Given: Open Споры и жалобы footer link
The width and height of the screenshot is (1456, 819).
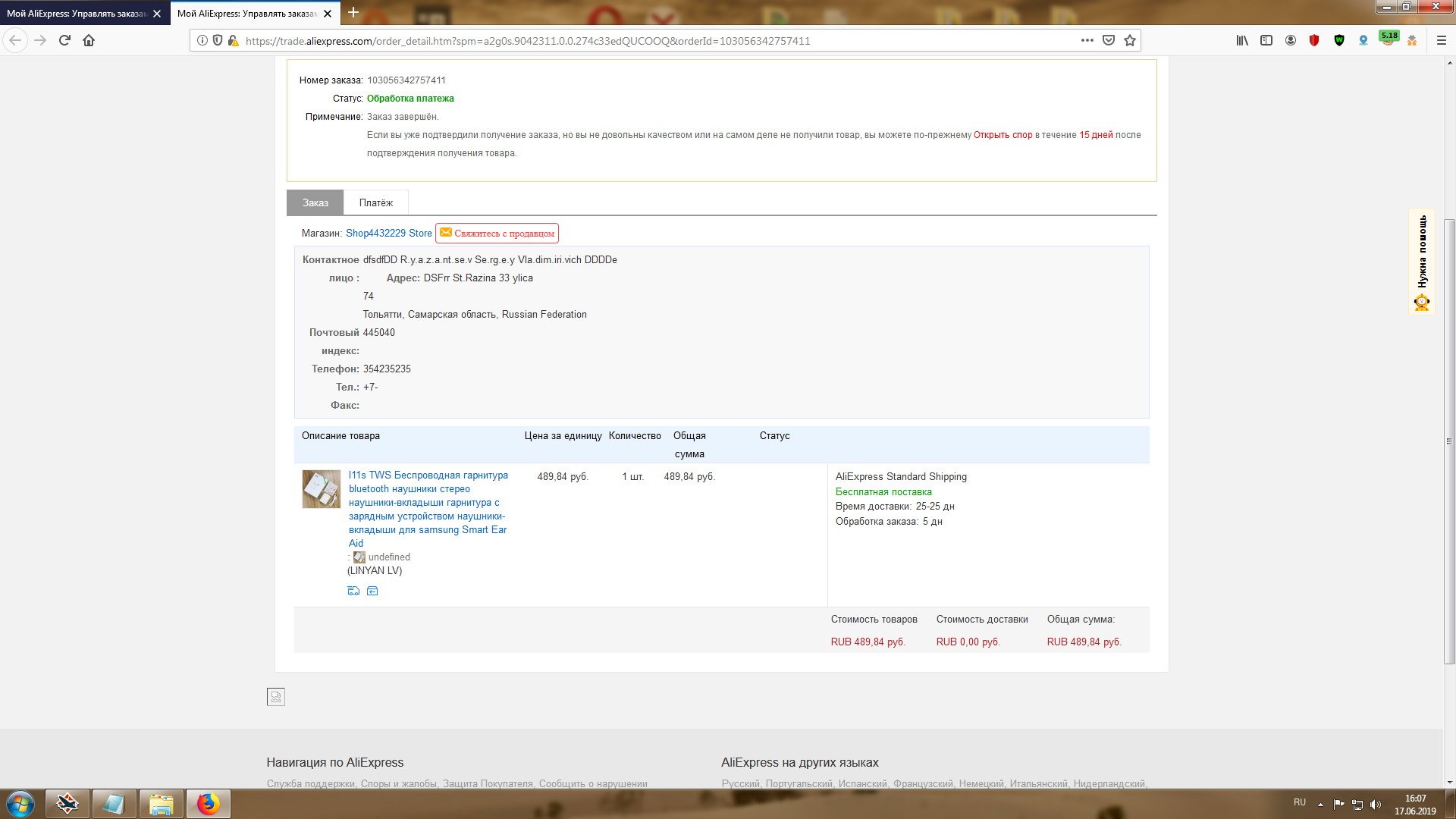Looking at the screenshot, I should point(399,784).
